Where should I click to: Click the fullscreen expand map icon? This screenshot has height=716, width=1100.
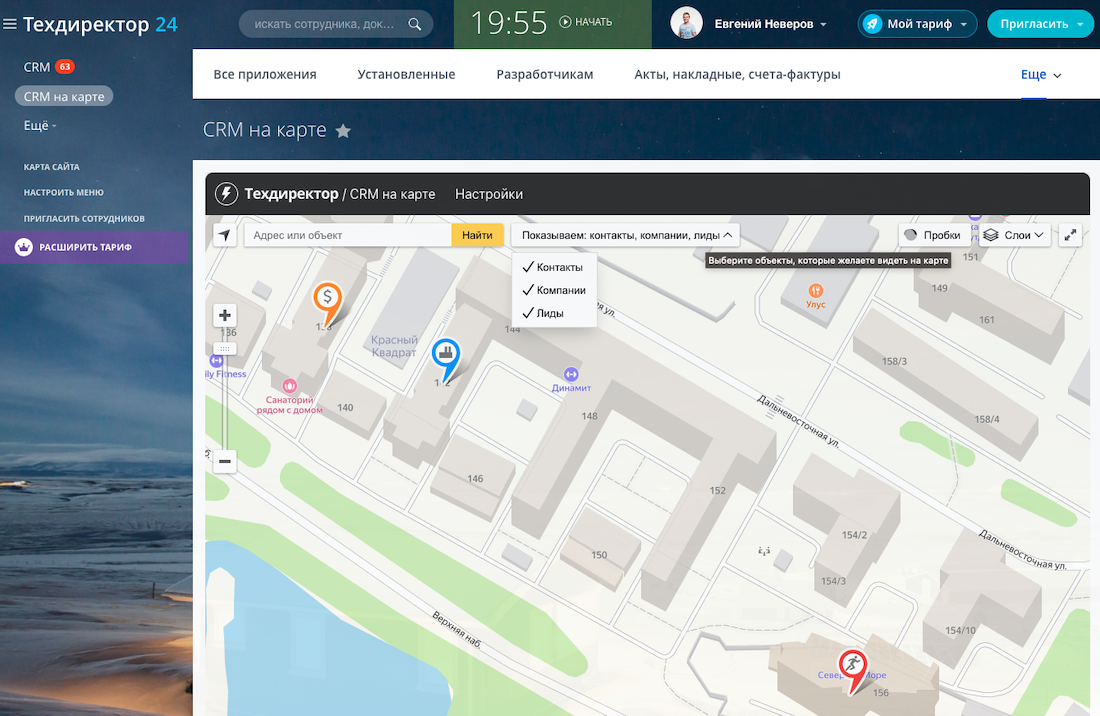pos(1071,235)
